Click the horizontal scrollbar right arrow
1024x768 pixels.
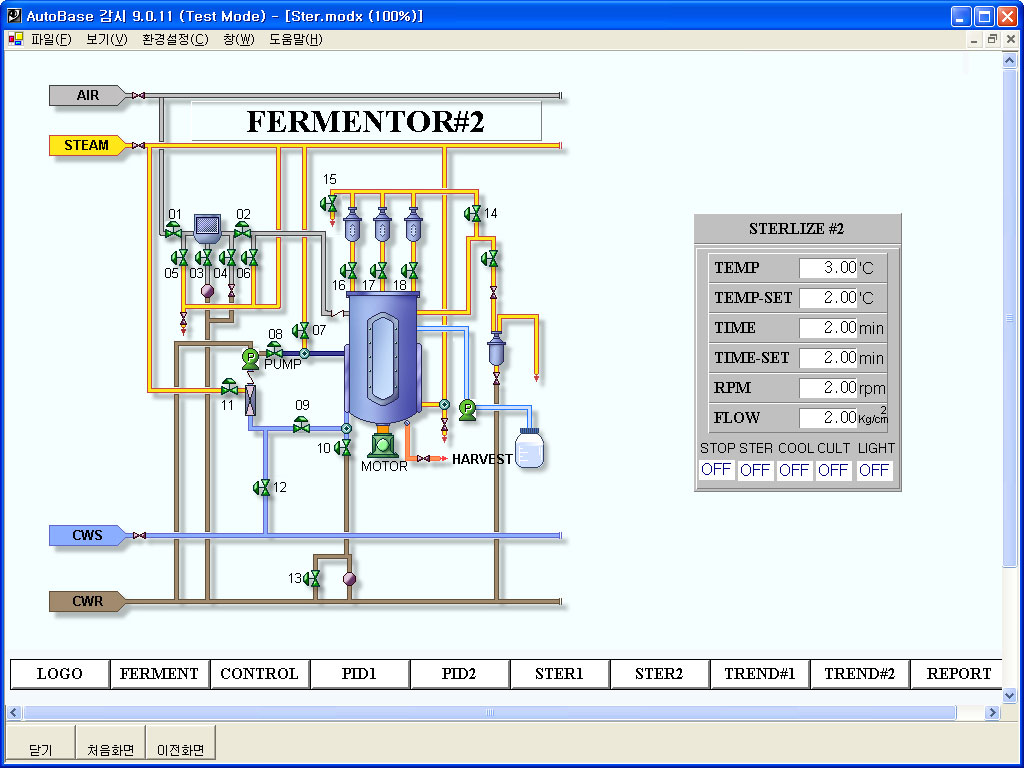[992, 713]
